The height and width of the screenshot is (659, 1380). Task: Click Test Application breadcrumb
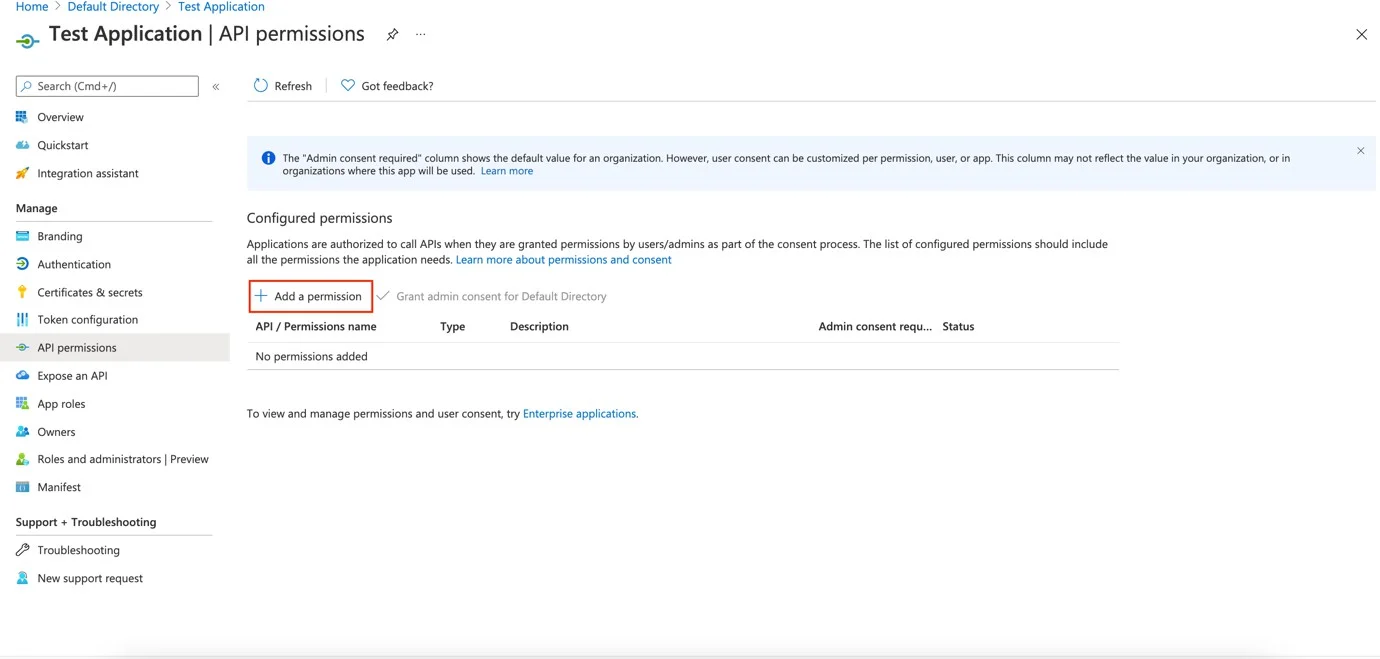221,7
